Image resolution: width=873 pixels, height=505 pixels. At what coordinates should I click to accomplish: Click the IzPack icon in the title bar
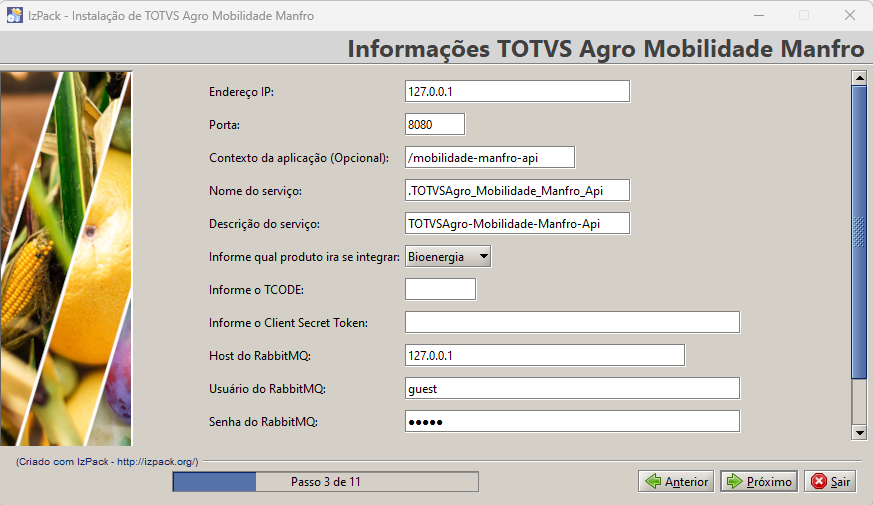pos(14,15)
